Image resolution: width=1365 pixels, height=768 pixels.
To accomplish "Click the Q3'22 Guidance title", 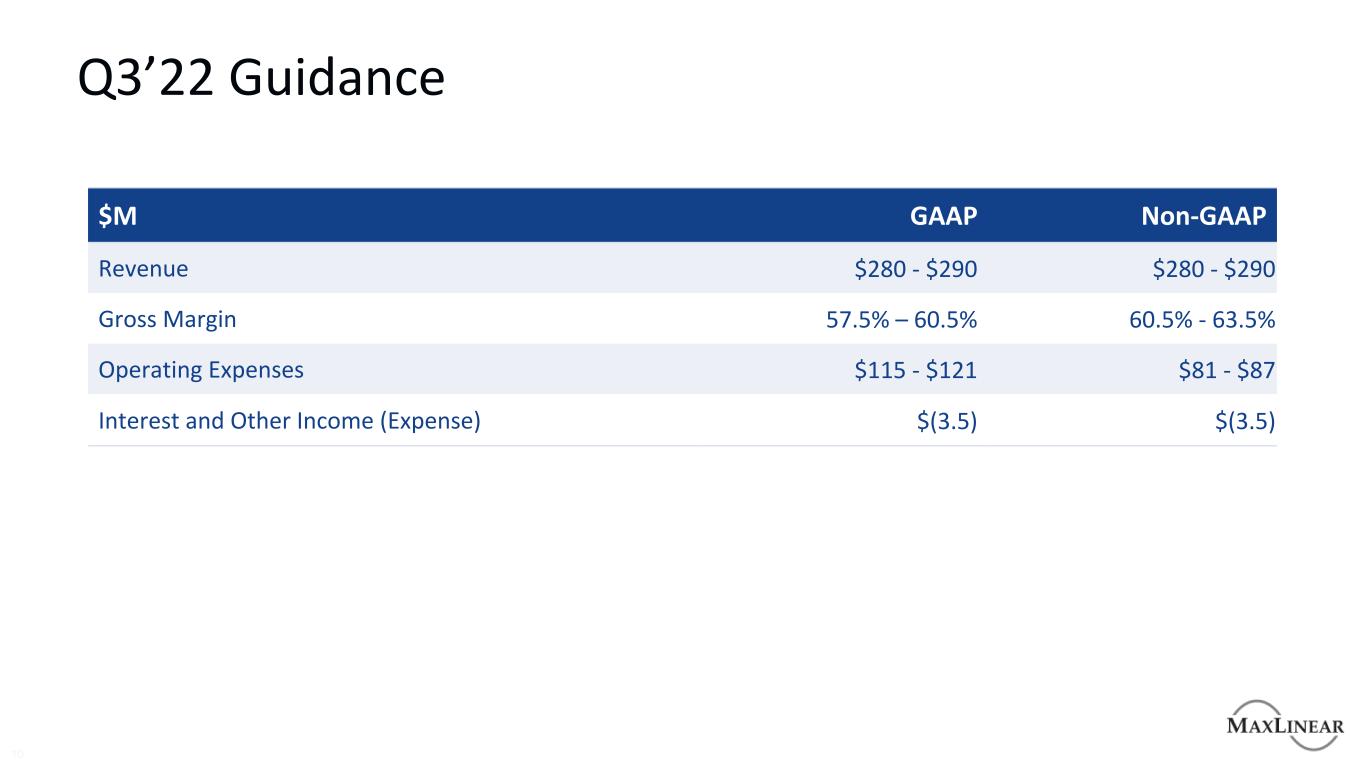I will tap(261, 78).
